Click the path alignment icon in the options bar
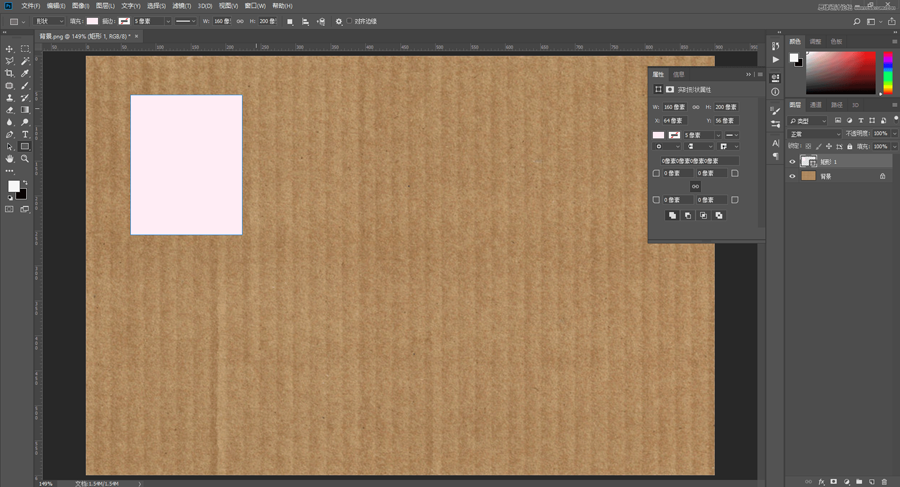The width and height of the screenshot is (900, 487). pyautogui.click(x=305, y=22)
